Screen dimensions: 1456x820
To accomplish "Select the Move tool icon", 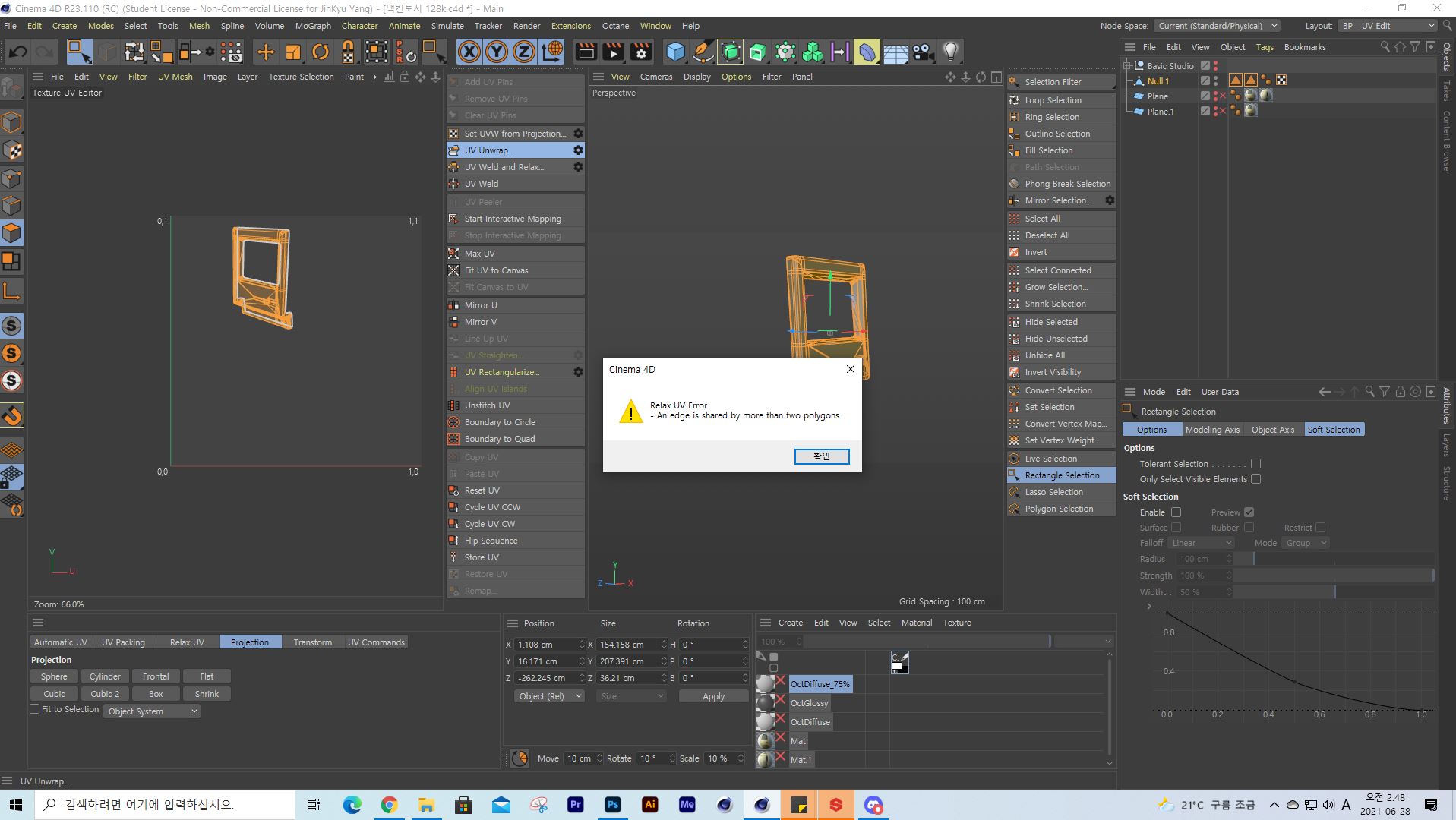I will pyautogui.click(x=265, y=52).
